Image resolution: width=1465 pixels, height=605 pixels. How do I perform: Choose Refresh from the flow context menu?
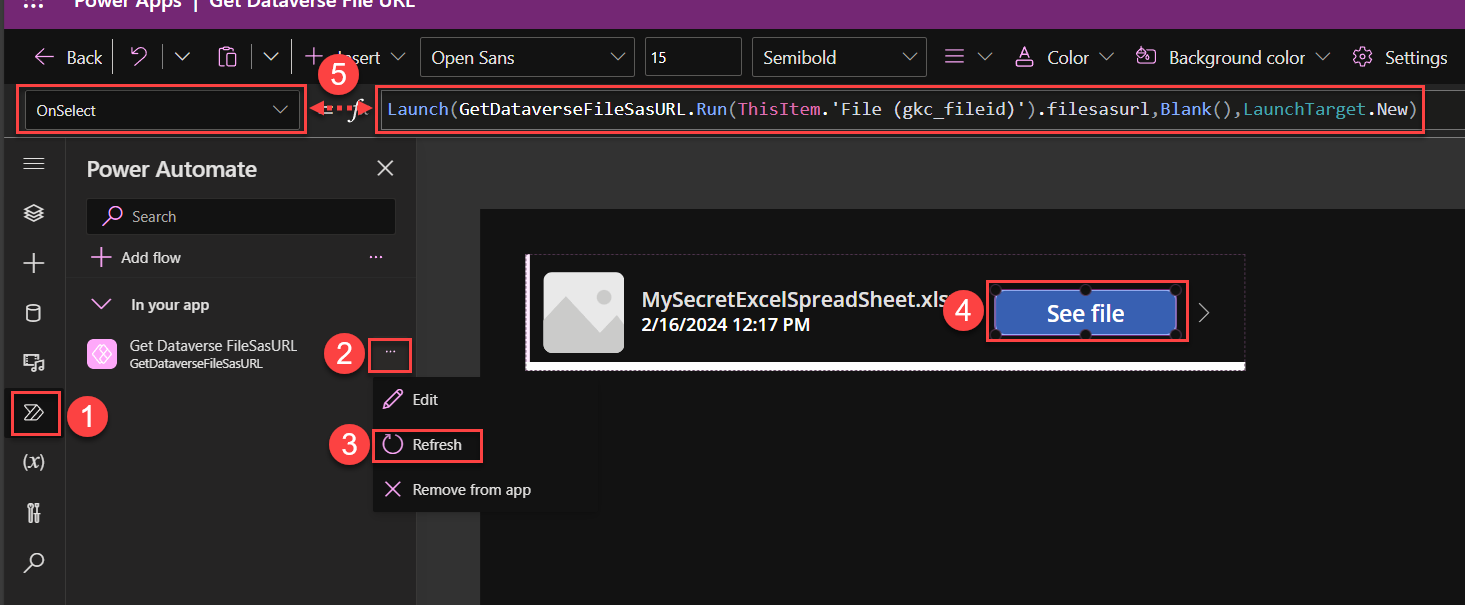pos(436,445)
